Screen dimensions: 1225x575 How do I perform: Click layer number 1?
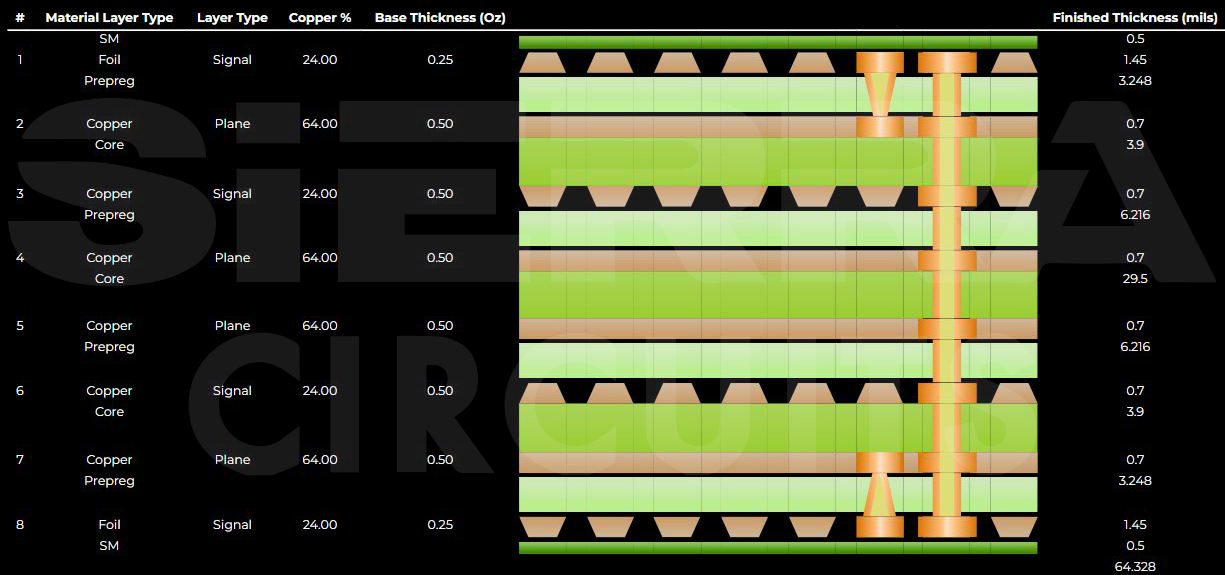click(x=19, y=60)
